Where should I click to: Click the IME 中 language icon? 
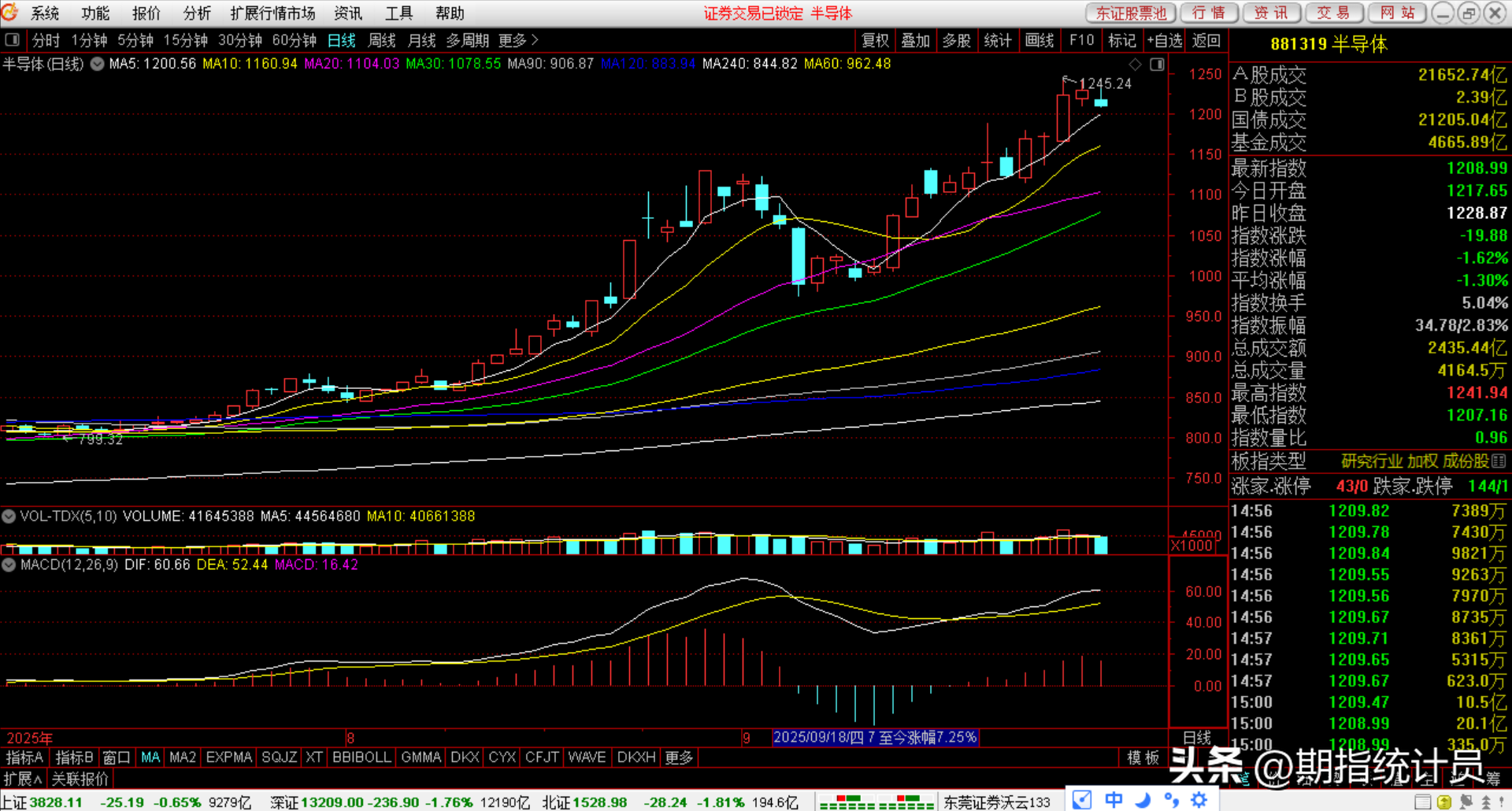1114,800
